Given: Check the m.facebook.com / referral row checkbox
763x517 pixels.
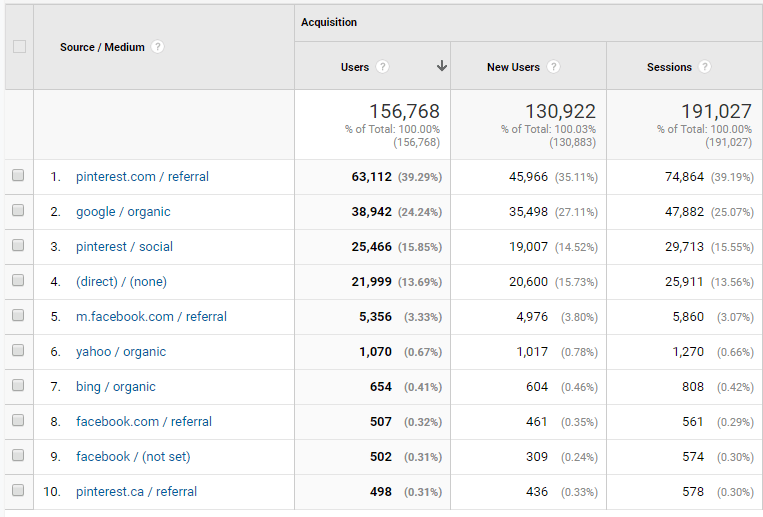Looking at the screenshot, I should (18, 315).
